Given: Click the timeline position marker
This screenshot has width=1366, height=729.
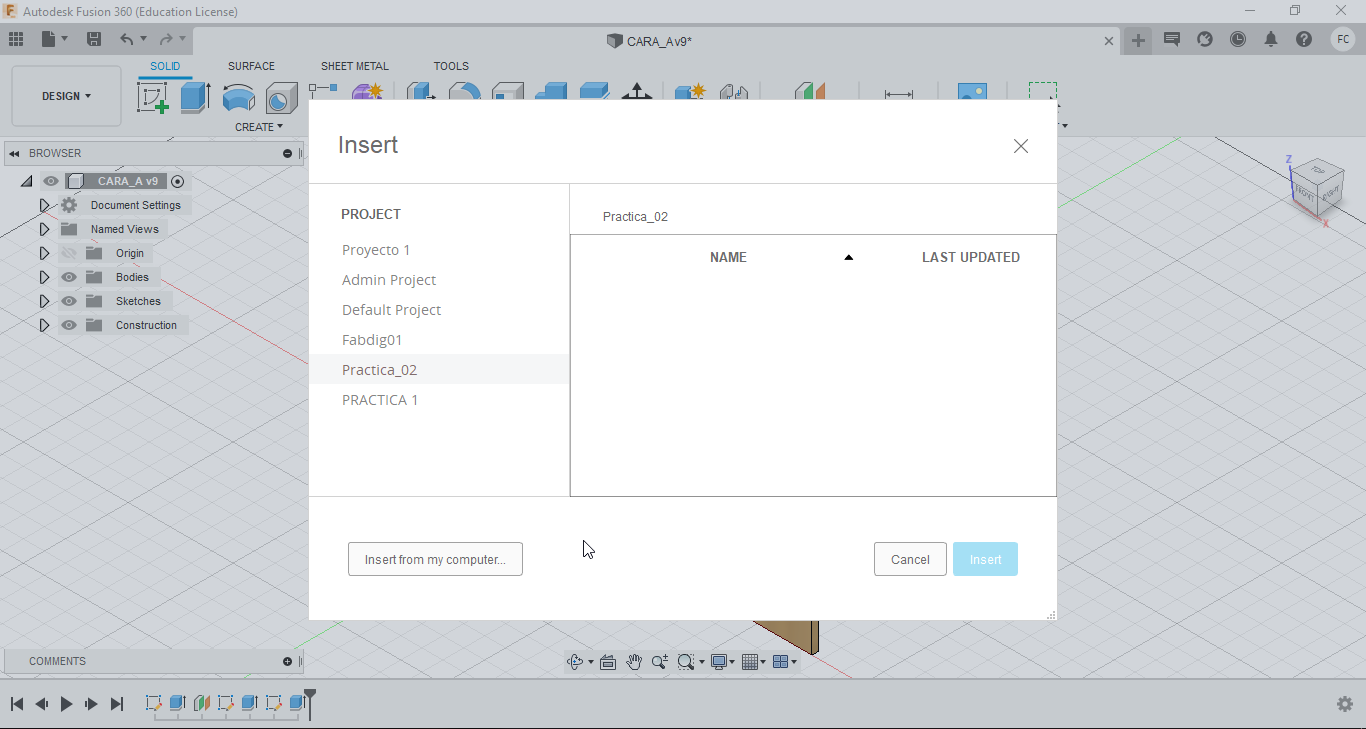Looking at the screenshot, I should 310,703.
